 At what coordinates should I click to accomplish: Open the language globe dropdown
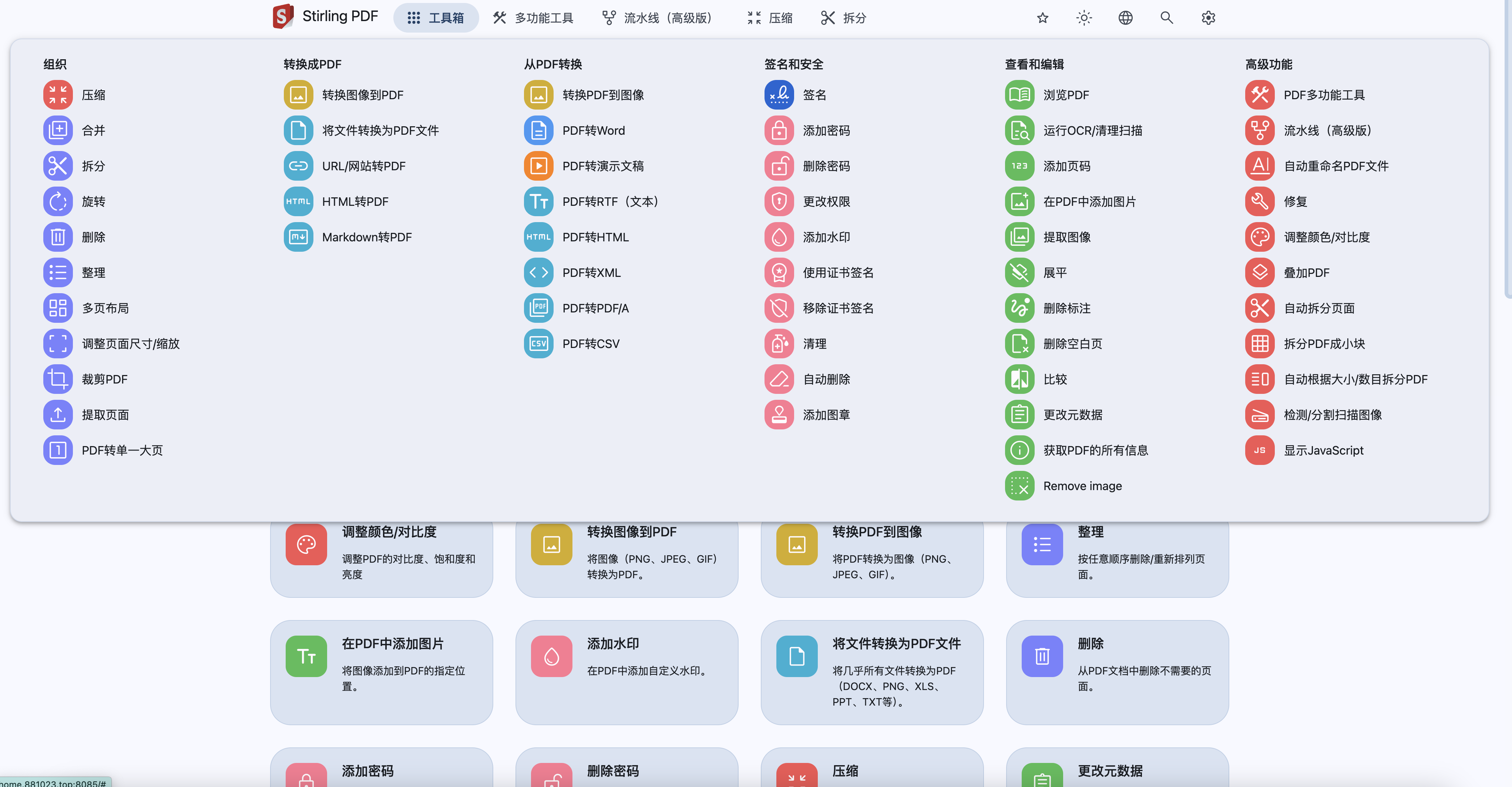pos(1125,18)
